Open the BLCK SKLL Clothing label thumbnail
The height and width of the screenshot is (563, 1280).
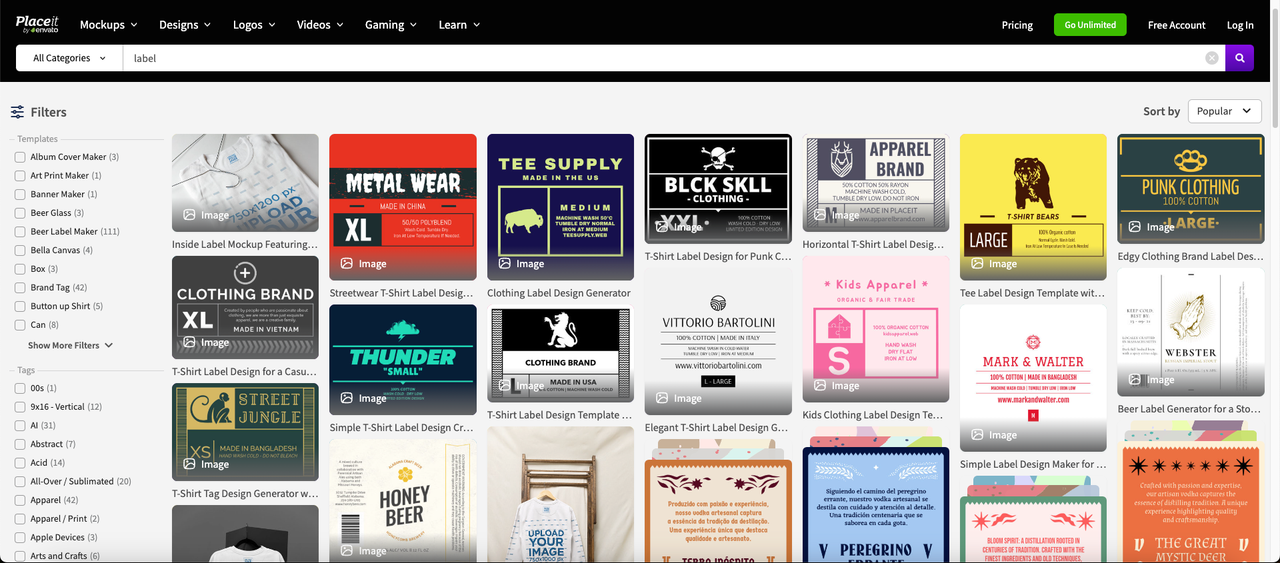[x=718, y=189]
